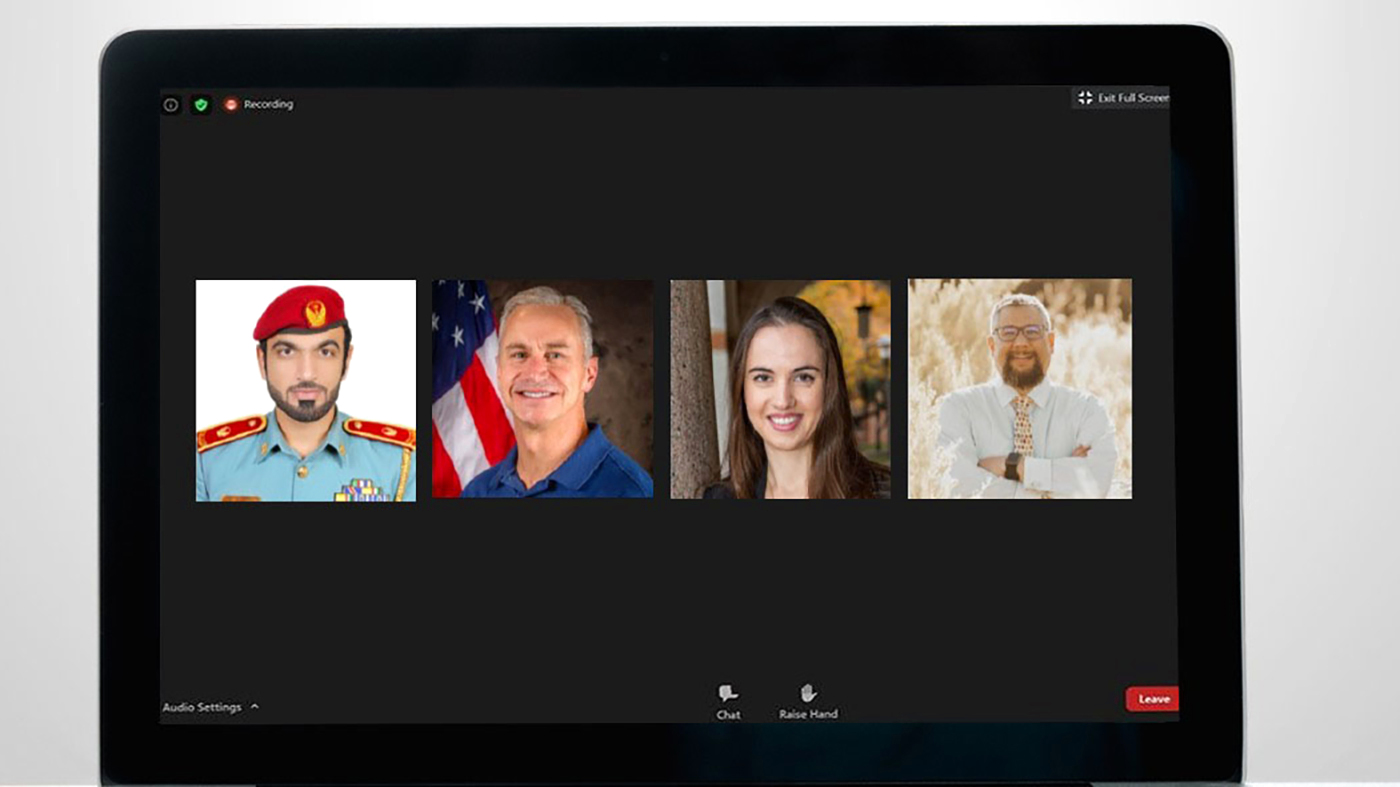Select participant video with American flag
The width and height of the screenshot is (1400, 787).
click(x=542, y=389)
